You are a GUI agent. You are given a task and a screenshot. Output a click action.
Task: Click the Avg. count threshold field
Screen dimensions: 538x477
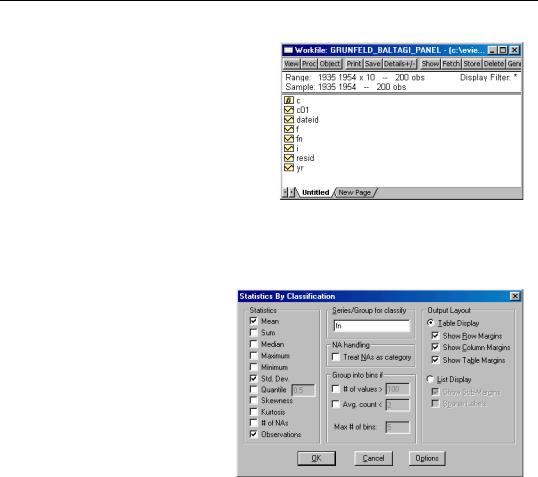coord(398,405)
